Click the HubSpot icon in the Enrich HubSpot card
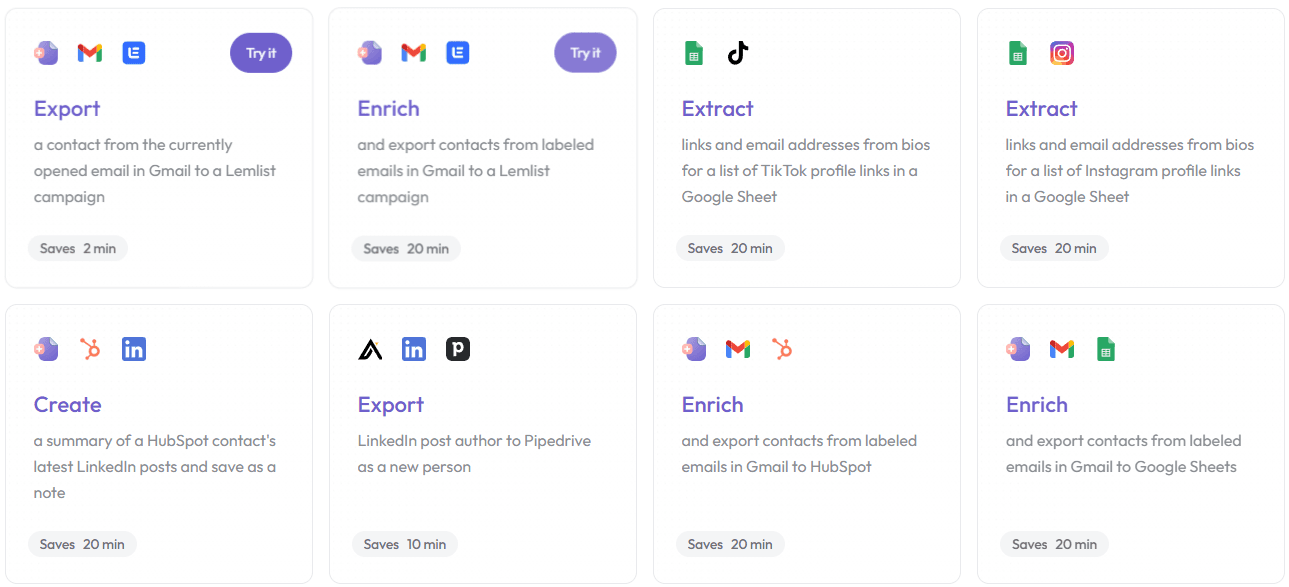This screenshot has height=587, width=1289. (x=782, y=349)
